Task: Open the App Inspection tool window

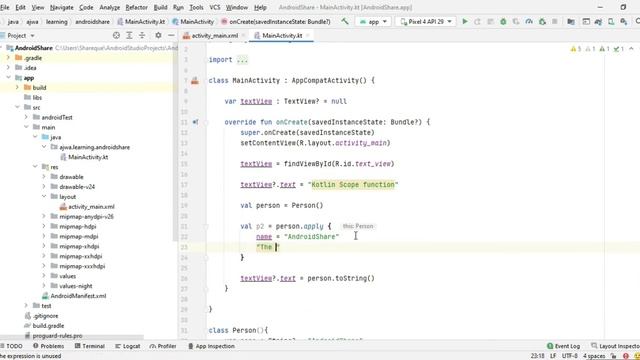Action: [211, 346]
